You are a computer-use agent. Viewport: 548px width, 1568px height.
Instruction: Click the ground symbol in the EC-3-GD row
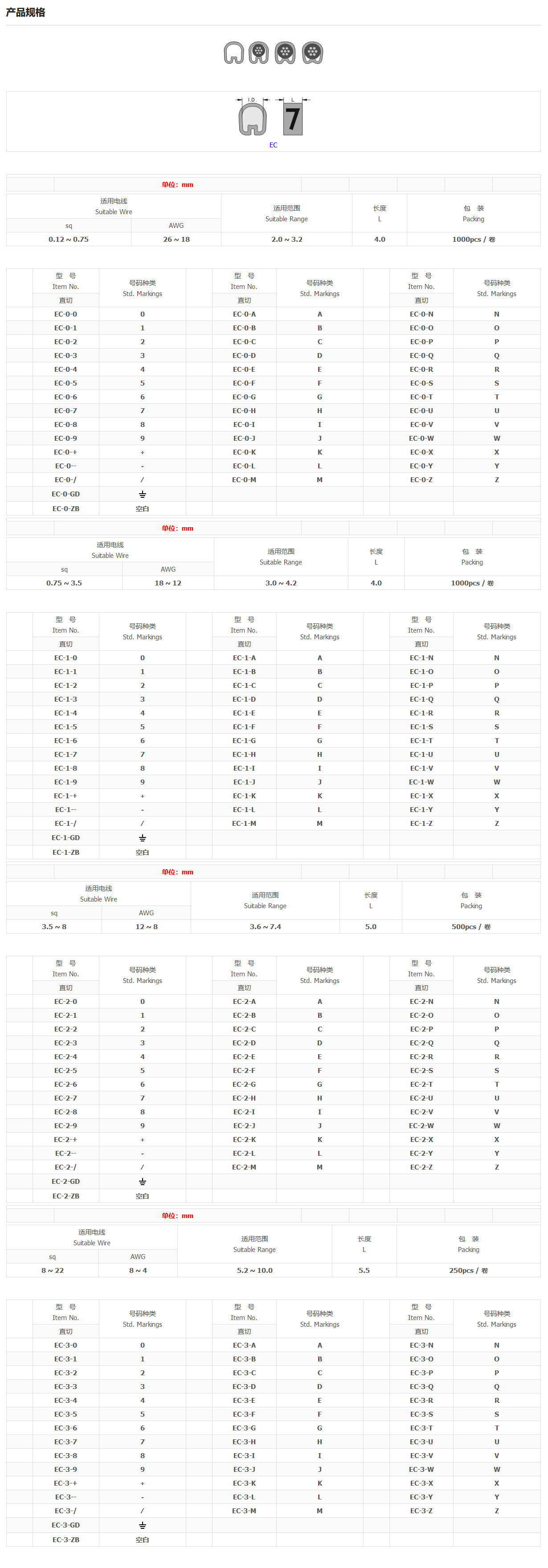(x=143, y=1525)
